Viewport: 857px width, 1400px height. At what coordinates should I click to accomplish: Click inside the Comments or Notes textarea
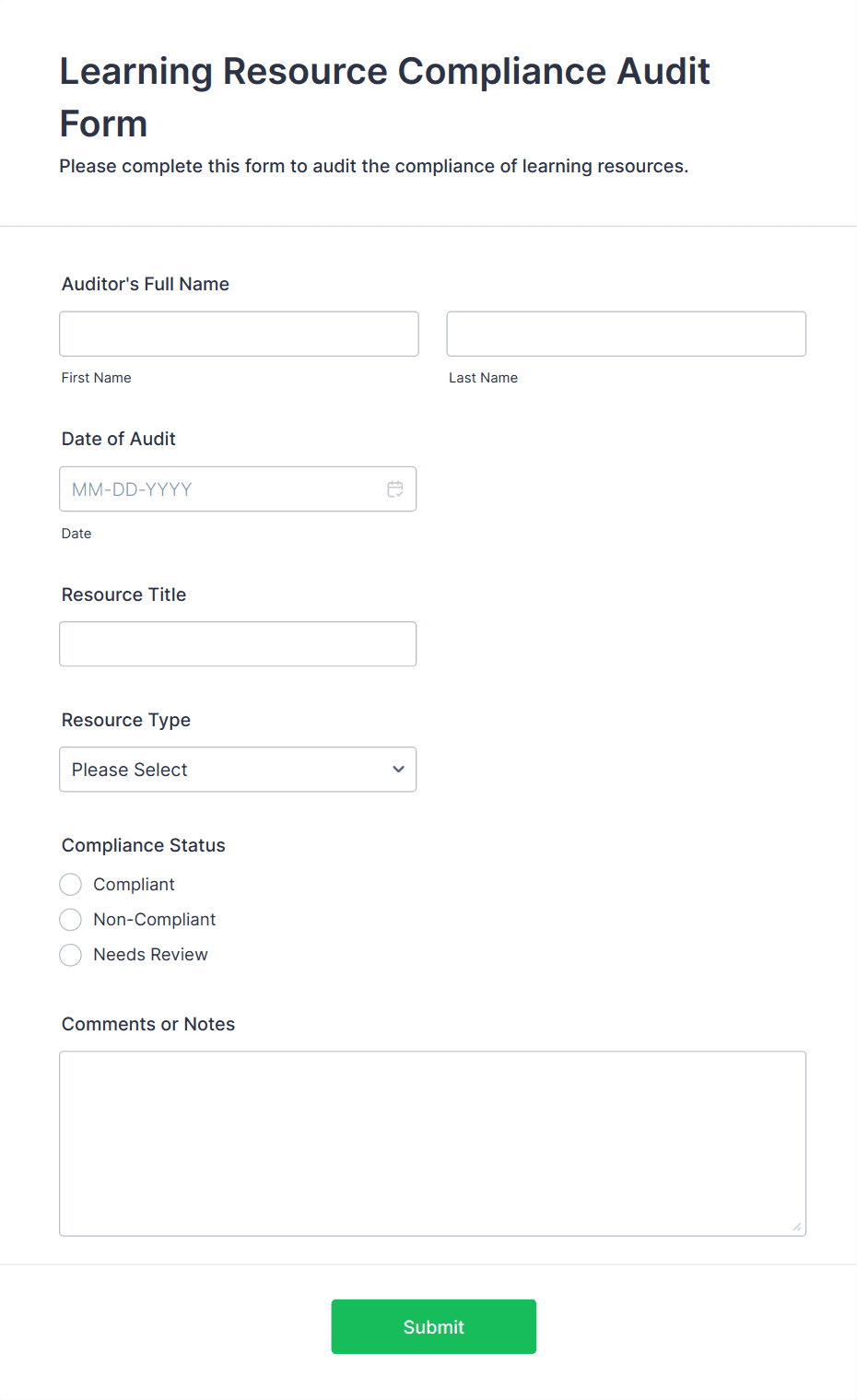pyautogui.click(x=432, y=1143)
